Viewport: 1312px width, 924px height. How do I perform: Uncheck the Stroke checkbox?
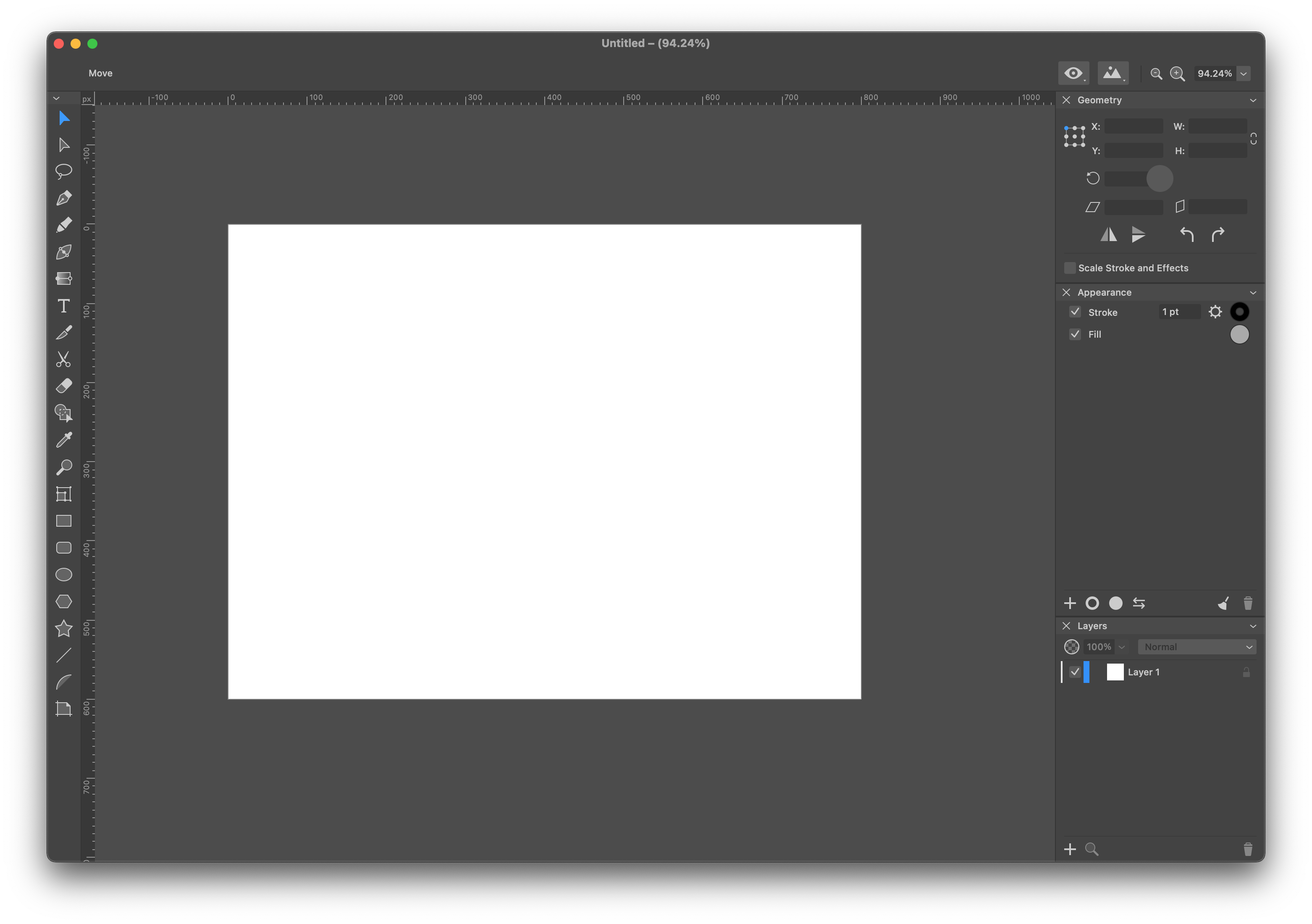point(1075,312)
